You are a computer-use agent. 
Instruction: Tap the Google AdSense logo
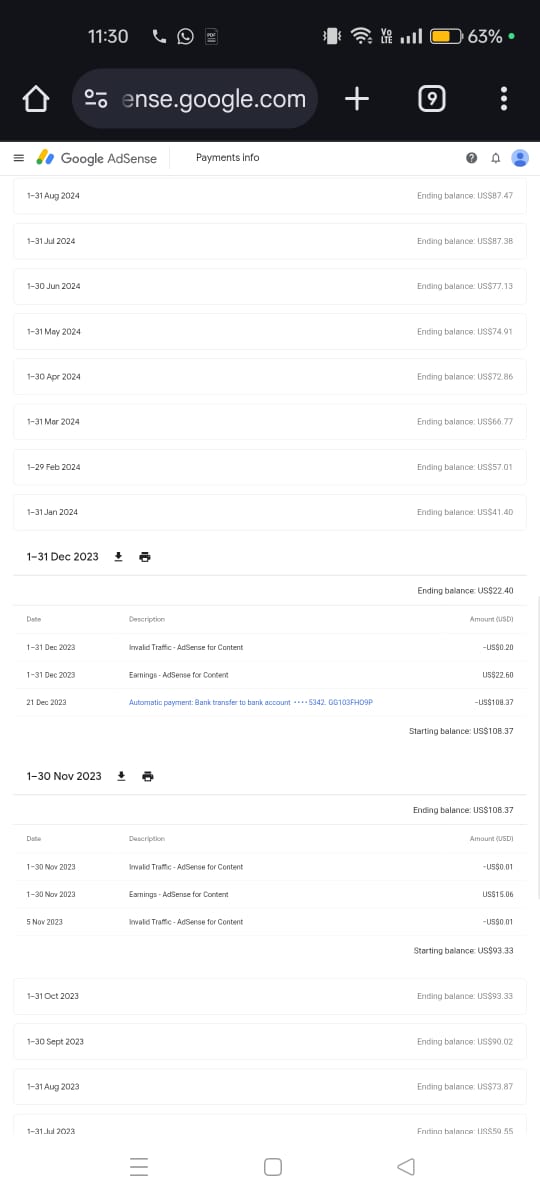click(97, 158)
